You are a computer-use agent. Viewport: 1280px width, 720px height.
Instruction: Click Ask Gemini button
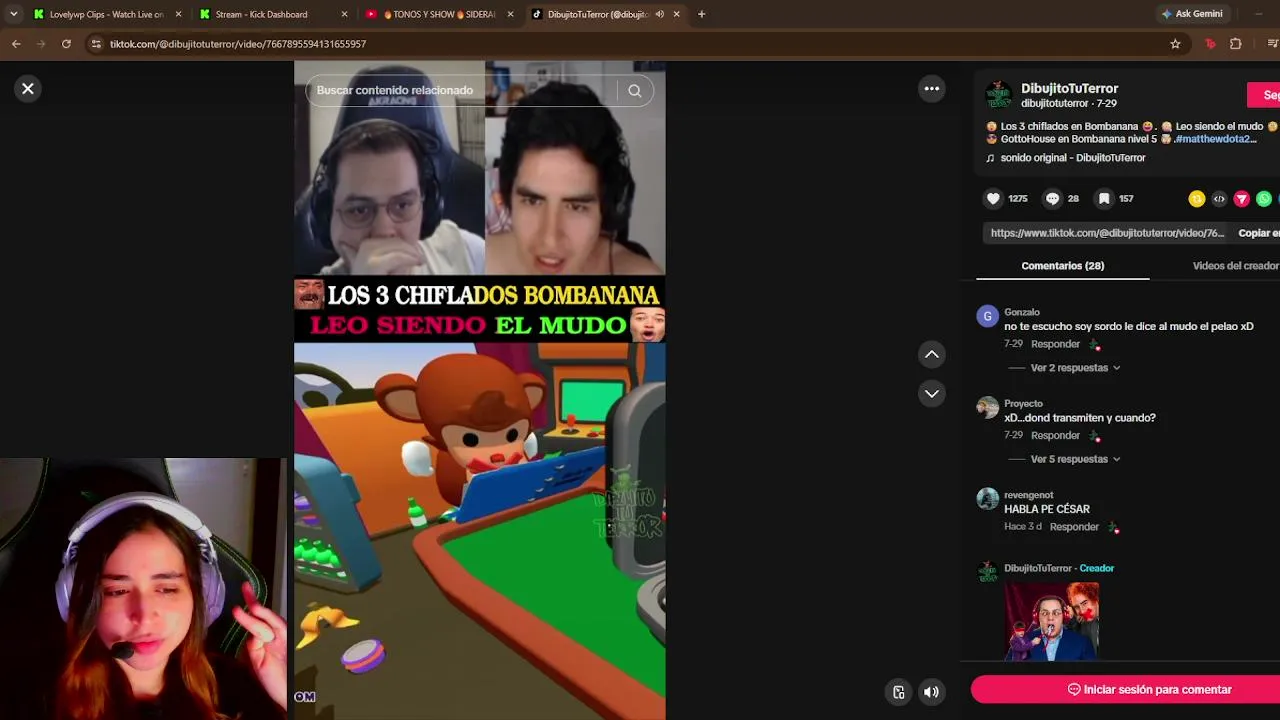click(1192, 14)
